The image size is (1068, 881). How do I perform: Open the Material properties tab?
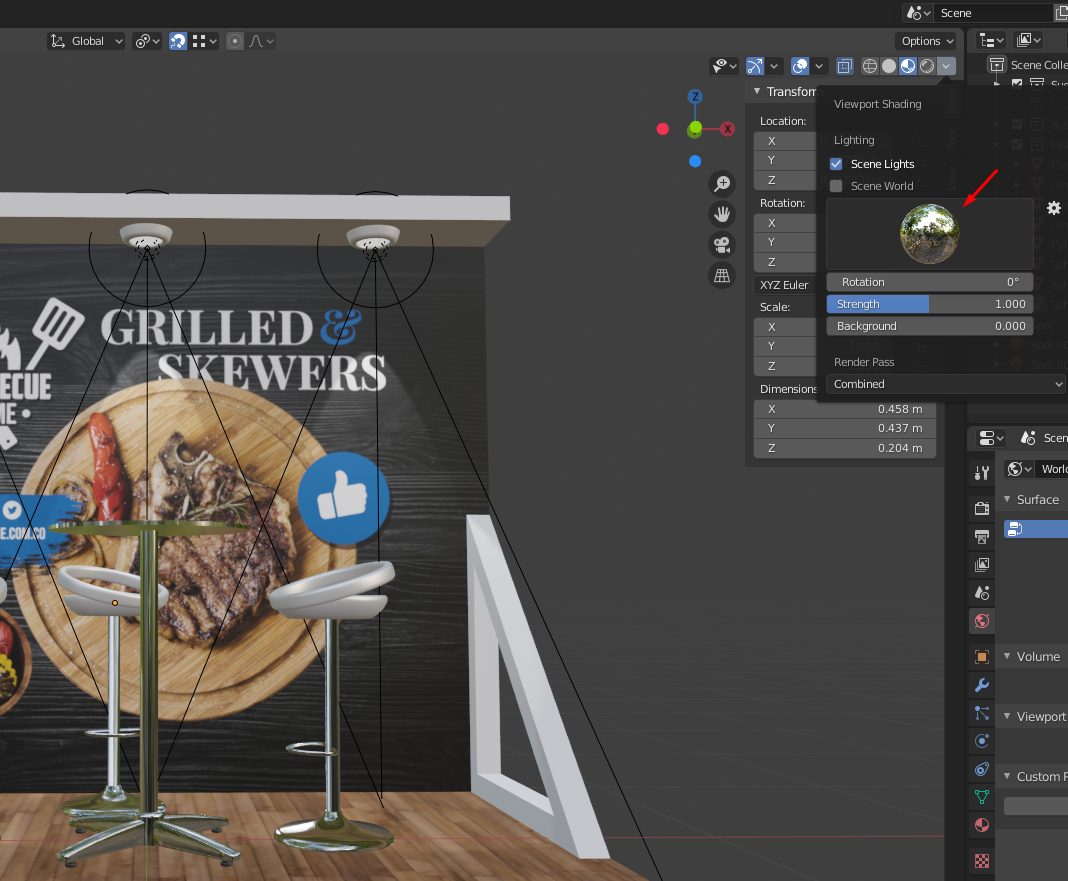click(x=981, y=825)
